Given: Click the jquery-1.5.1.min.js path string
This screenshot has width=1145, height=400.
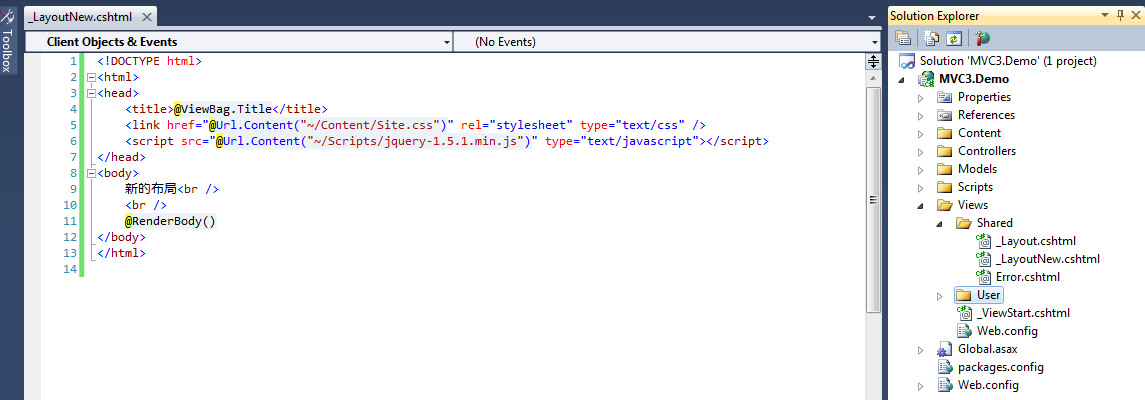Looking at the screenshot, I should pos(418,141).
